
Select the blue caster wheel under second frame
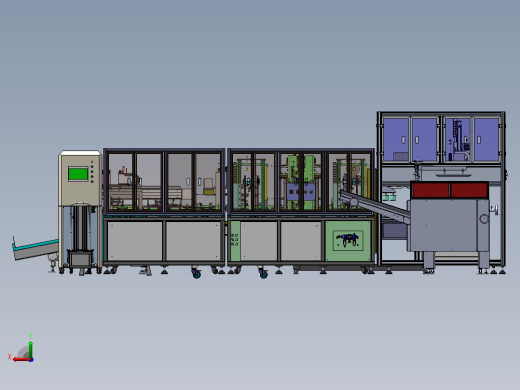263,274
